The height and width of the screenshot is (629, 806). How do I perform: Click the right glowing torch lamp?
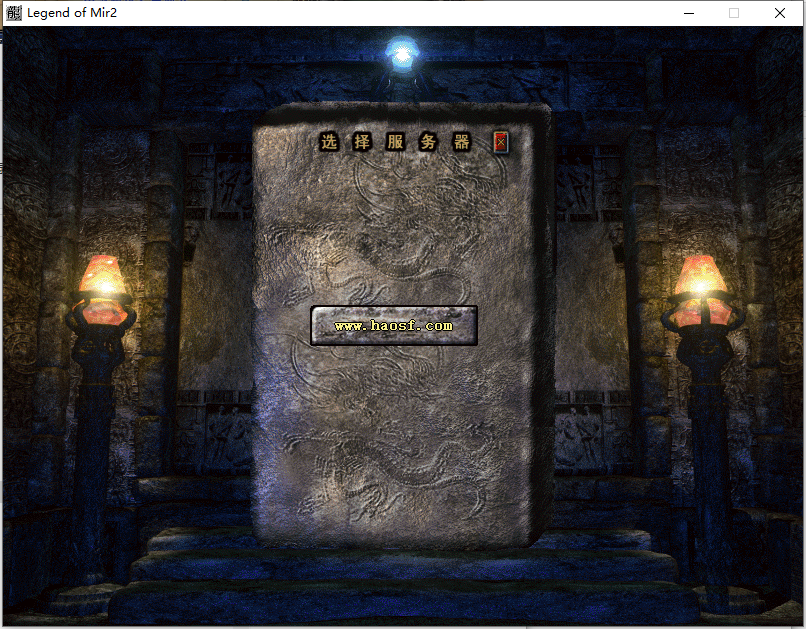(700, 285)
